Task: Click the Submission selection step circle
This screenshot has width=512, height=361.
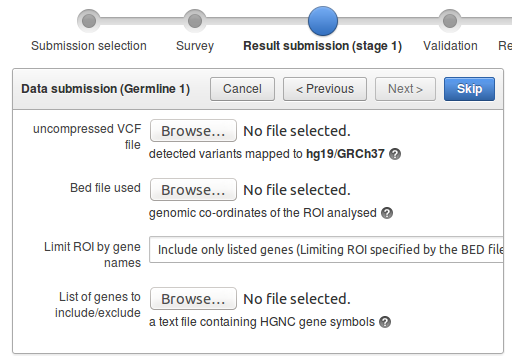Action: pos(89,21)
